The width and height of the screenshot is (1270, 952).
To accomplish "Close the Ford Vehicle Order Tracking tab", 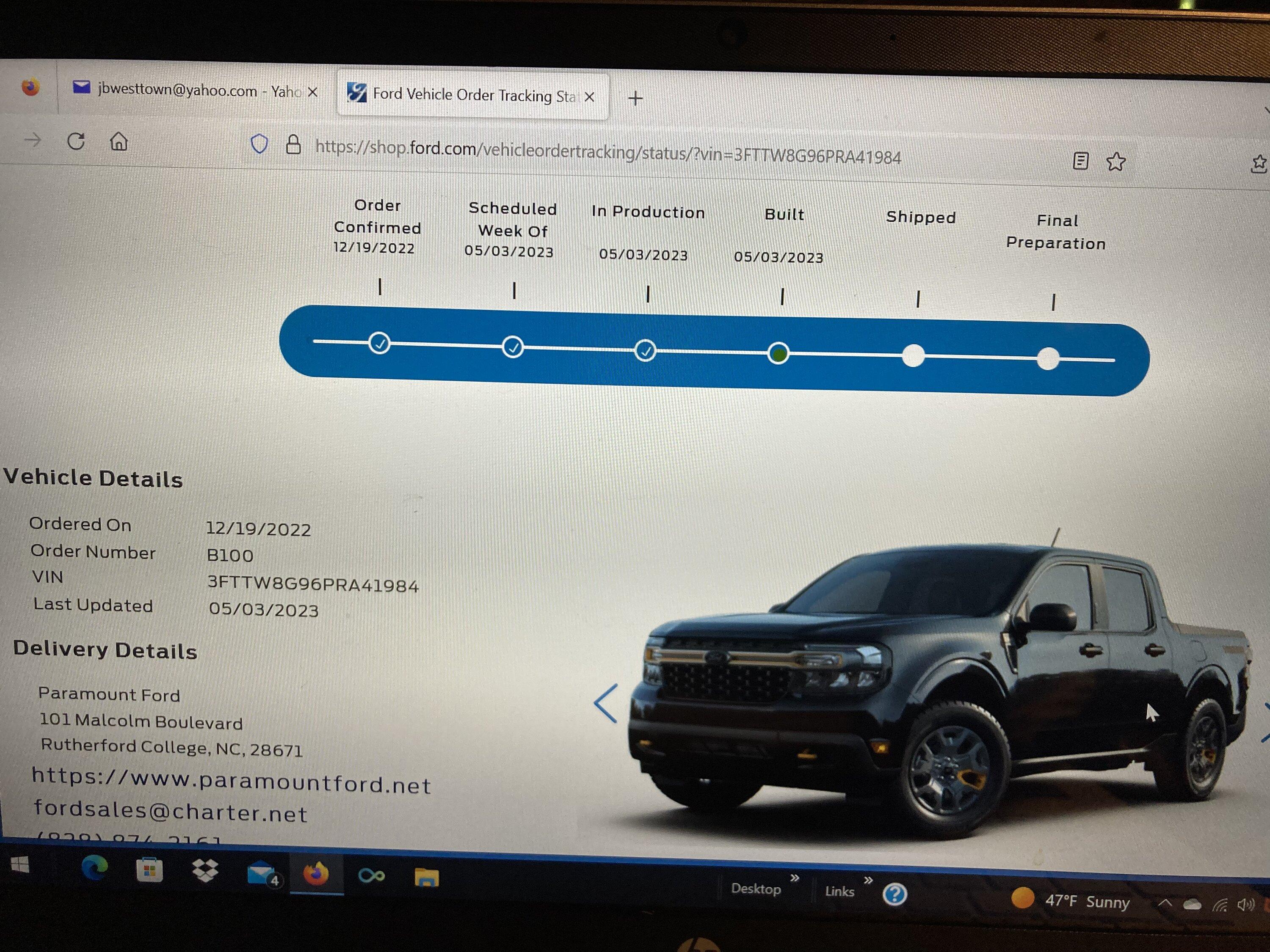I will 589,97.
